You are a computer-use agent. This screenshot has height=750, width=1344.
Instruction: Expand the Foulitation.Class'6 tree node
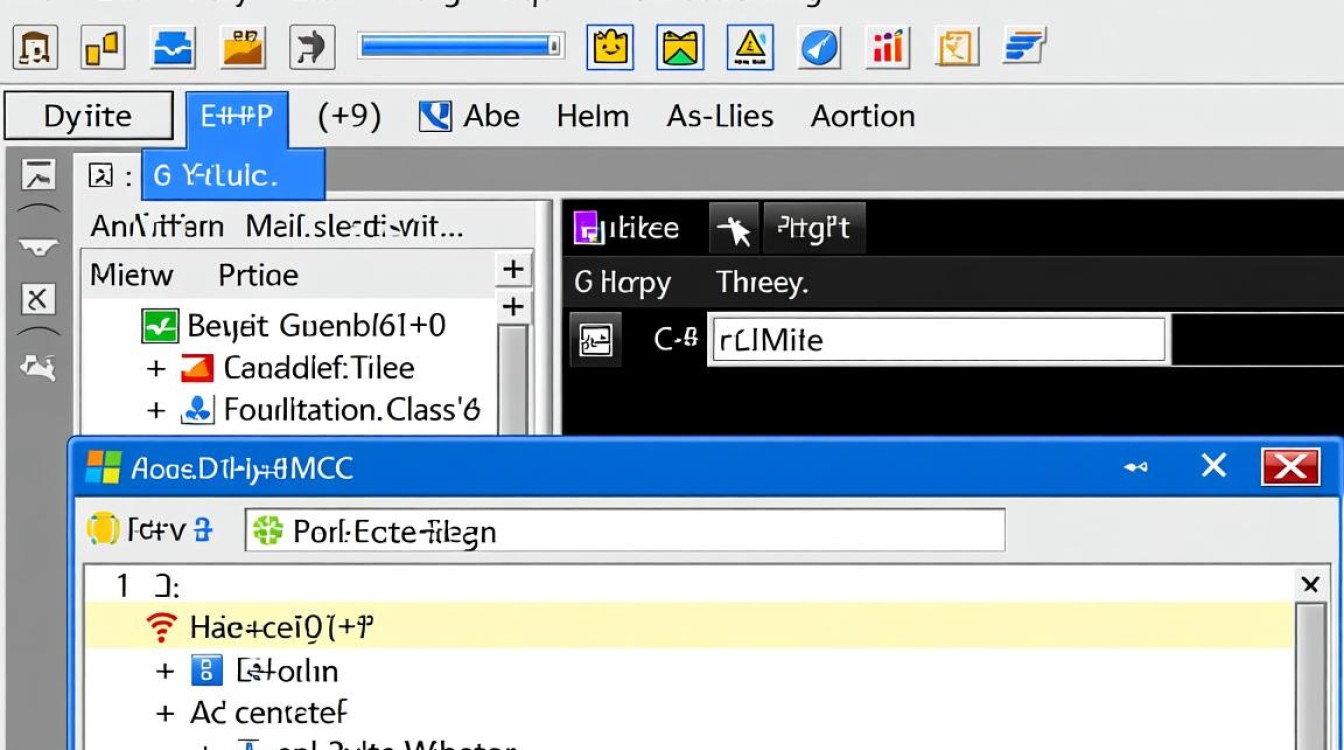click(x=156, y=410)
